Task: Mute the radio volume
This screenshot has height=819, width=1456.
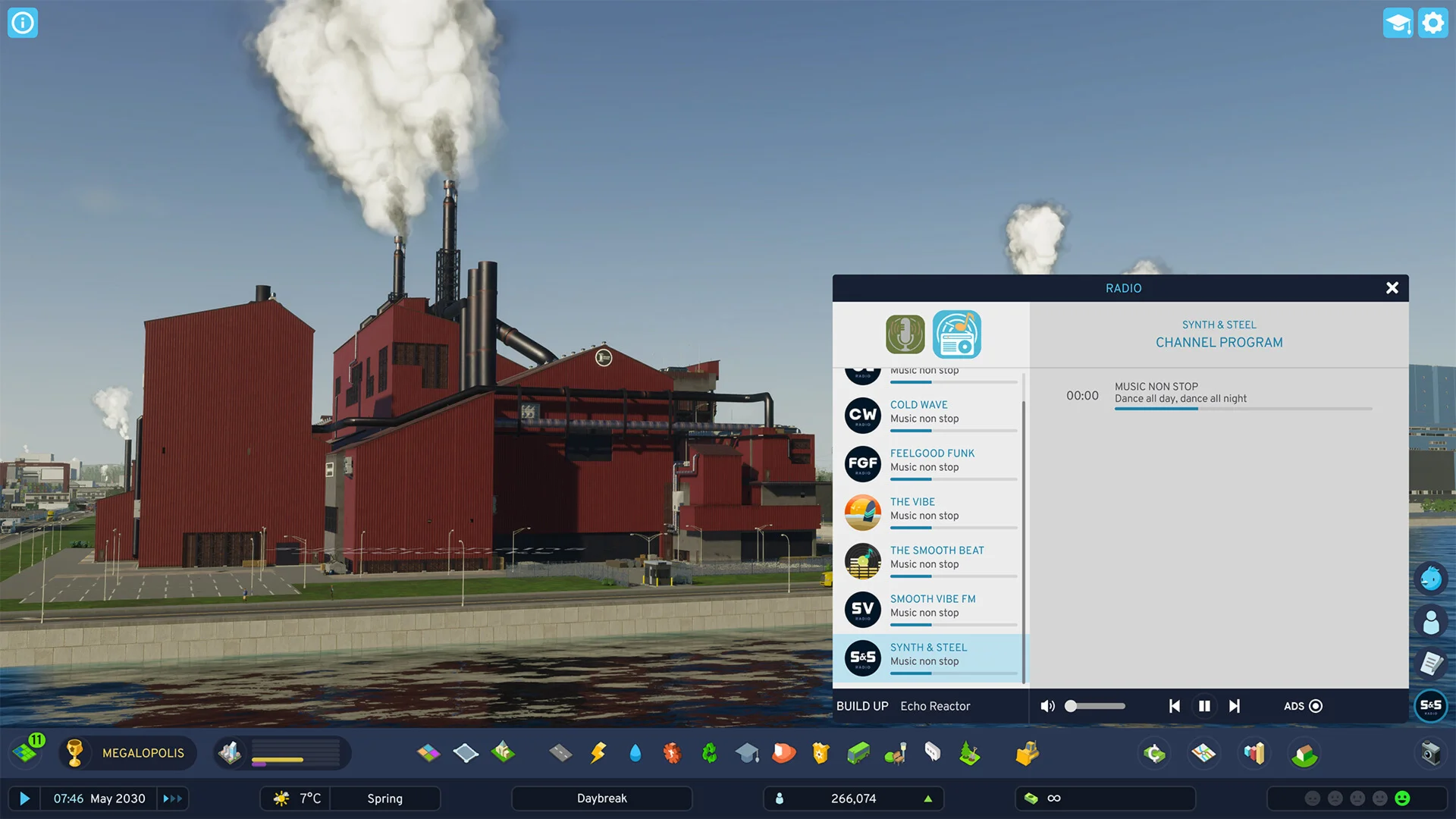Action: (1048, 706)
